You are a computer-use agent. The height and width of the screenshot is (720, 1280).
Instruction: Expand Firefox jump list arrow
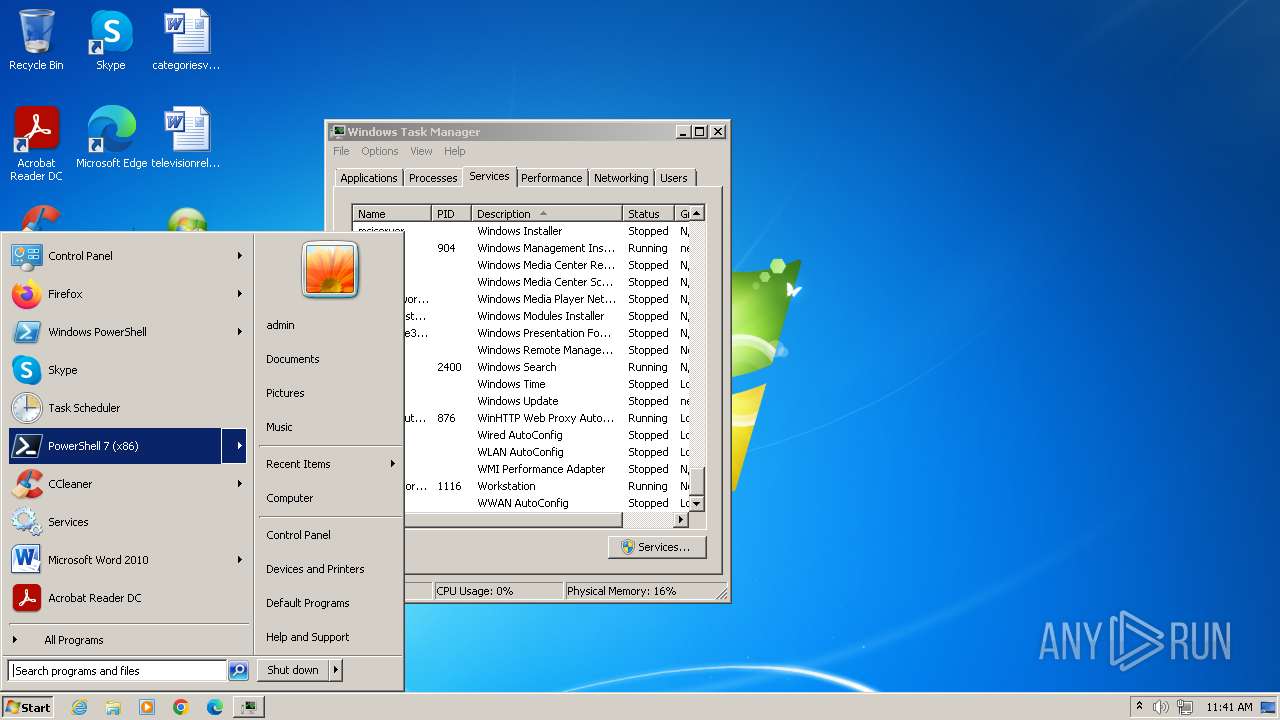(240, 294)
